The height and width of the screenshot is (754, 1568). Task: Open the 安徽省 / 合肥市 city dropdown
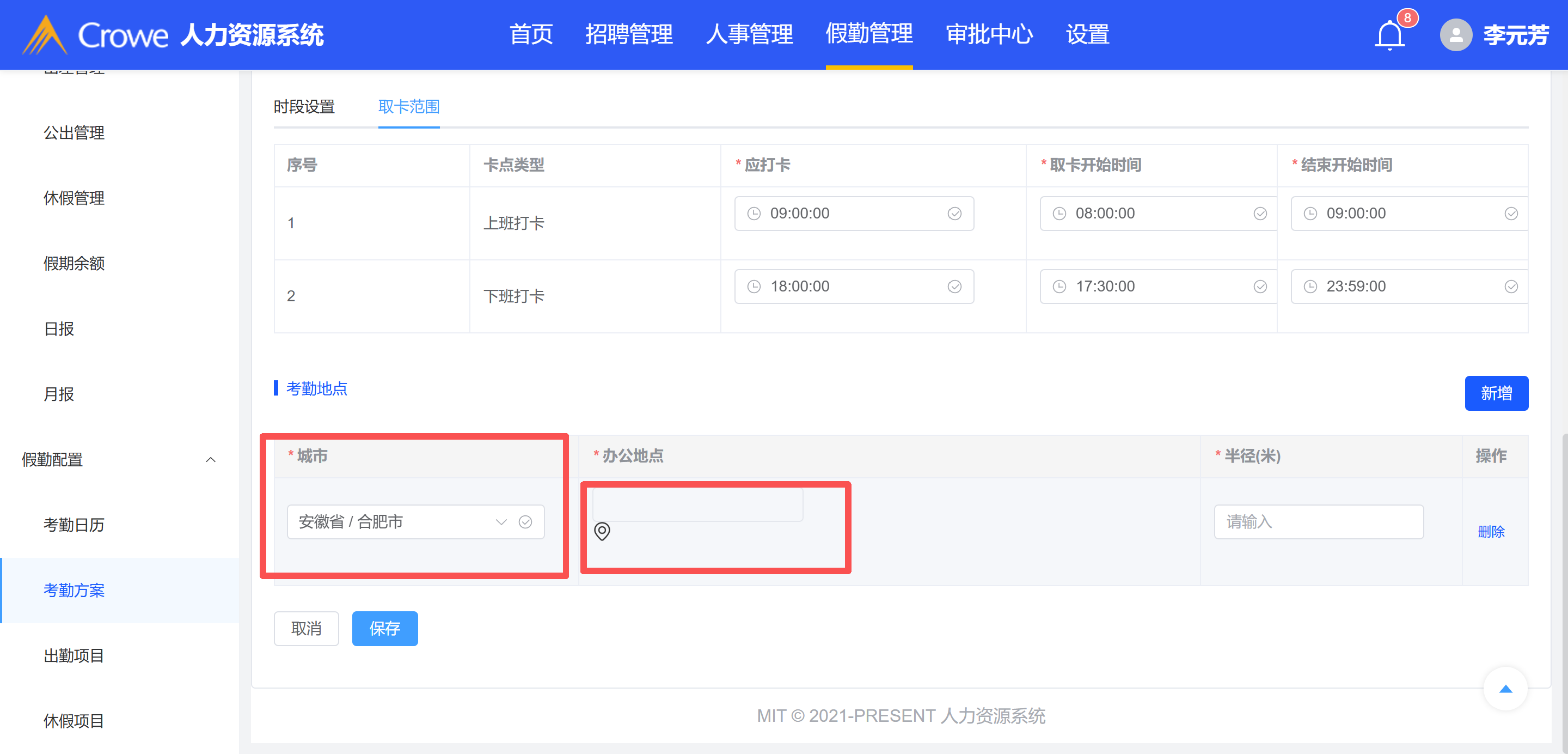[396, 522]
